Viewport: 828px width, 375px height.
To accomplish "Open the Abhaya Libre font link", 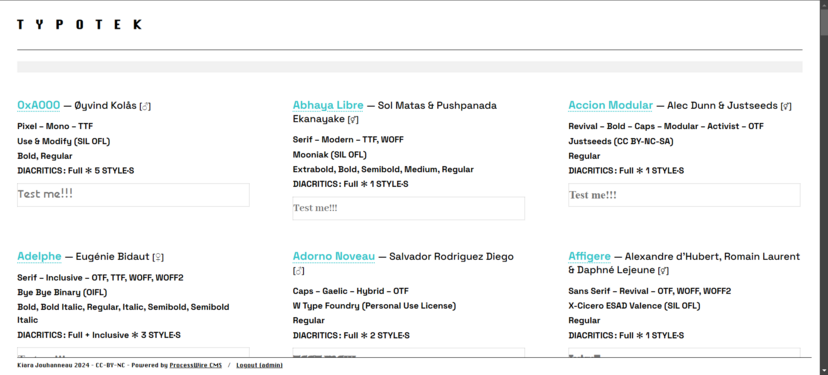I will click(x=328, y=106).
